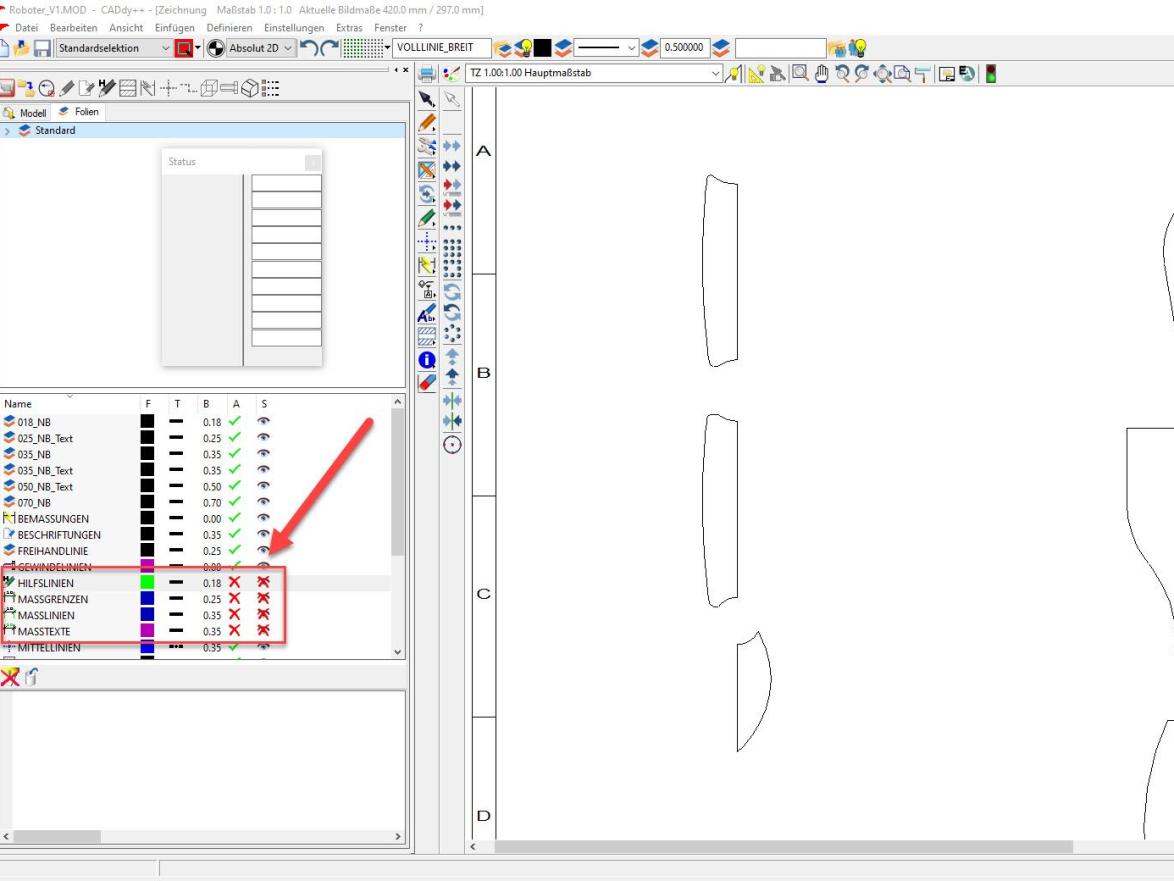Click the blue info icon
The height and width of the screenshot is (881, 1174).
[427, 360]
